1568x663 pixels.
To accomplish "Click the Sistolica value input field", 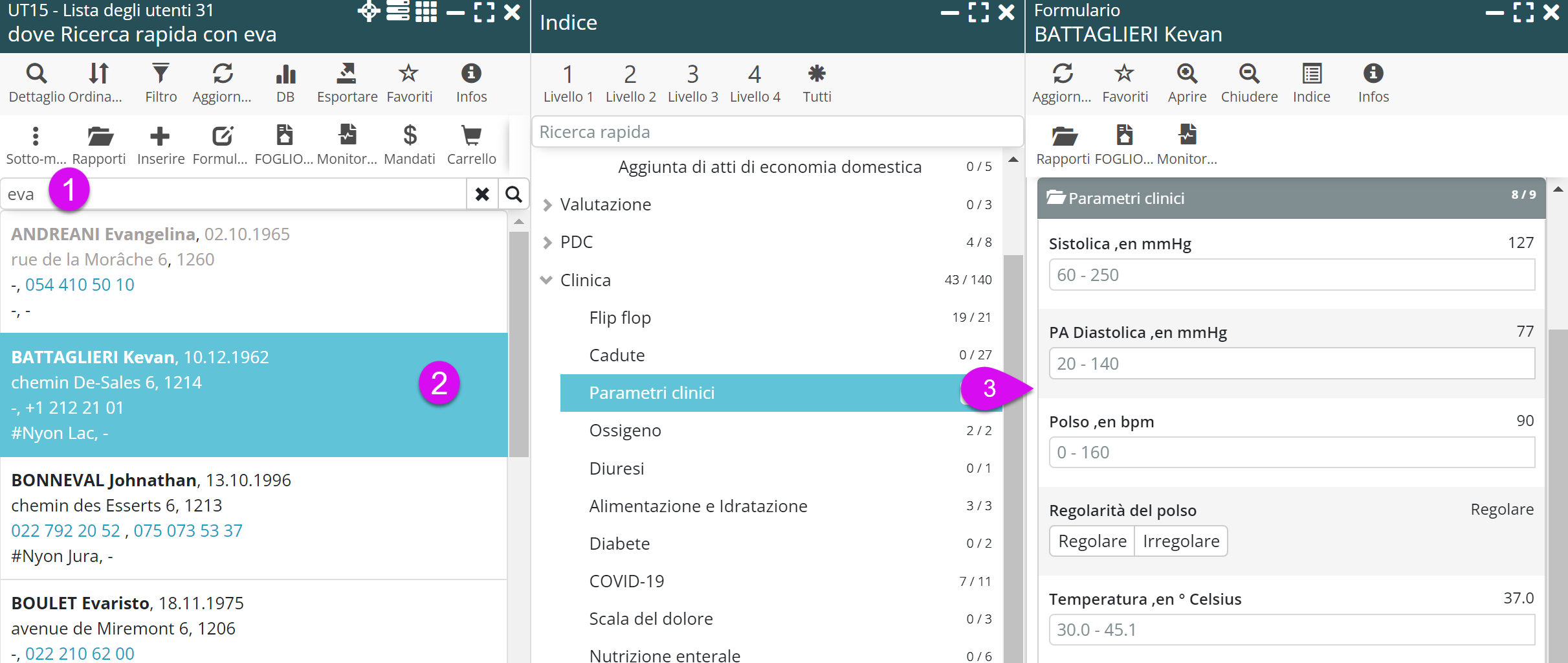I will point(1291,275).
